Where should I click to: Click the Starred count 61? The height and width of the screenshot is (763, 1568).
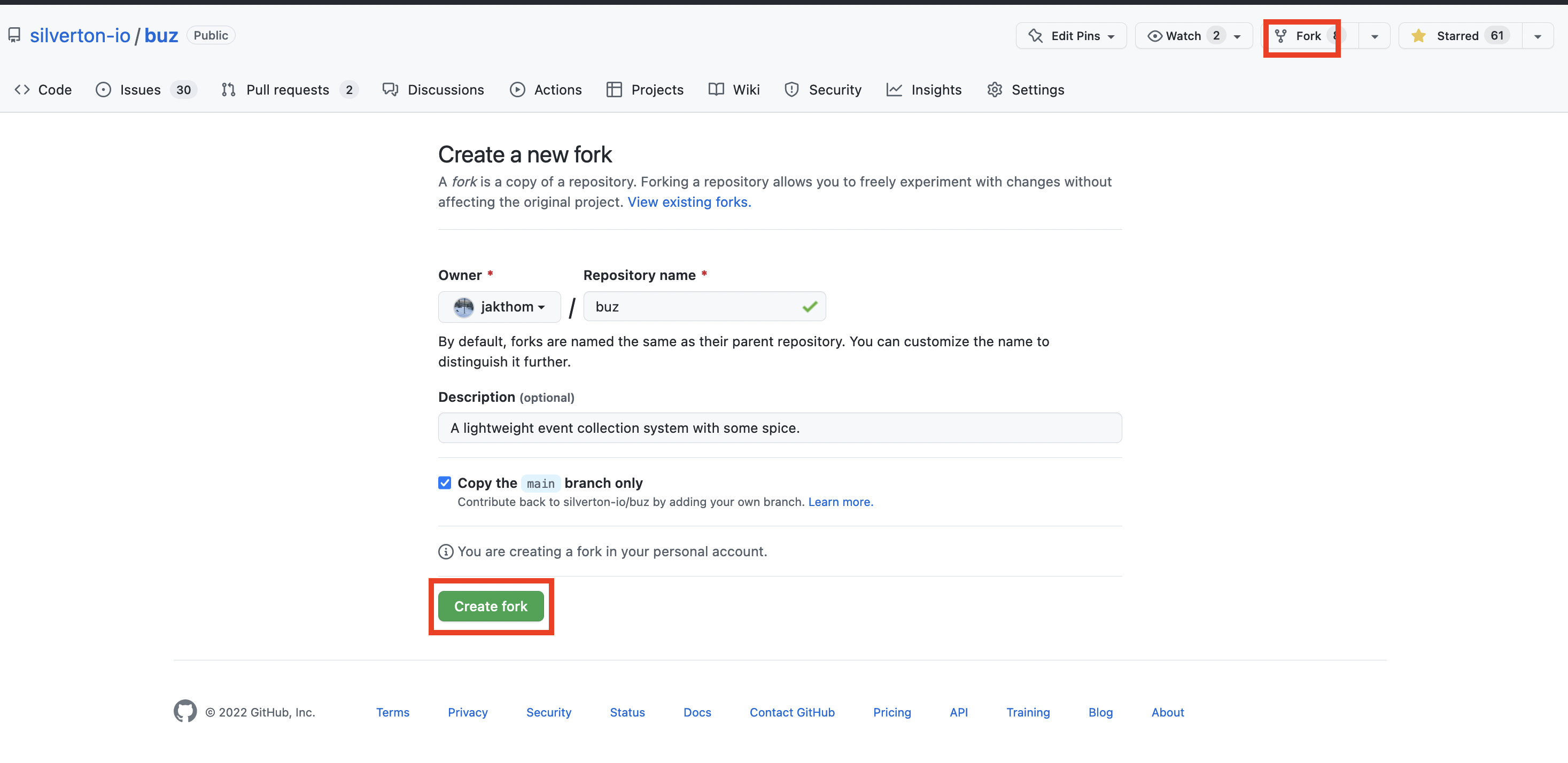click(1497, 35)
